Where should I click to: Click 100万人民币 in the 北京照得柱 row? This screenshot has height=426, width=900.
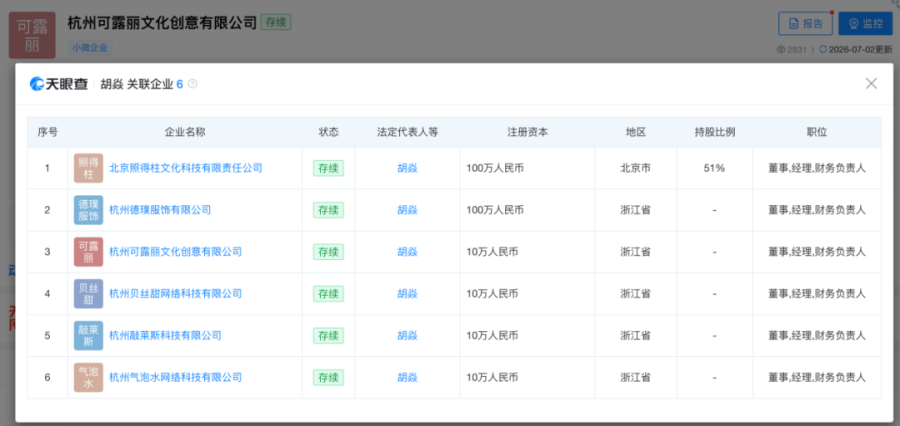(x=495, y=168)
